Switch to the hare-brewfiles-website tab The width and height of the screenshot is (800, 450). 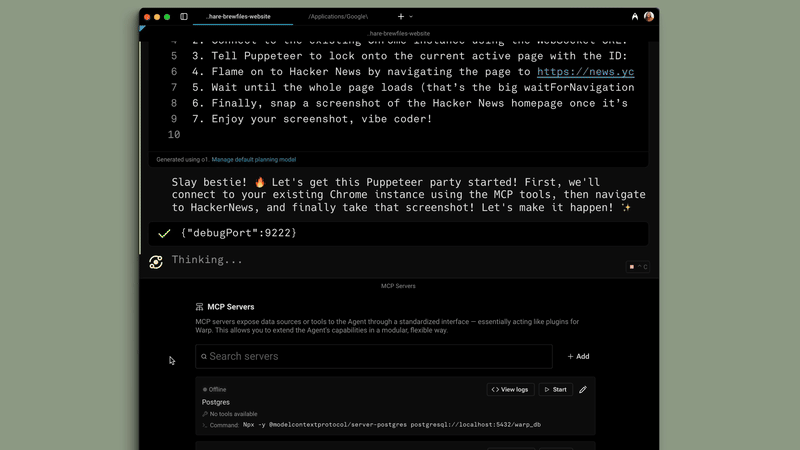[238, 17]
